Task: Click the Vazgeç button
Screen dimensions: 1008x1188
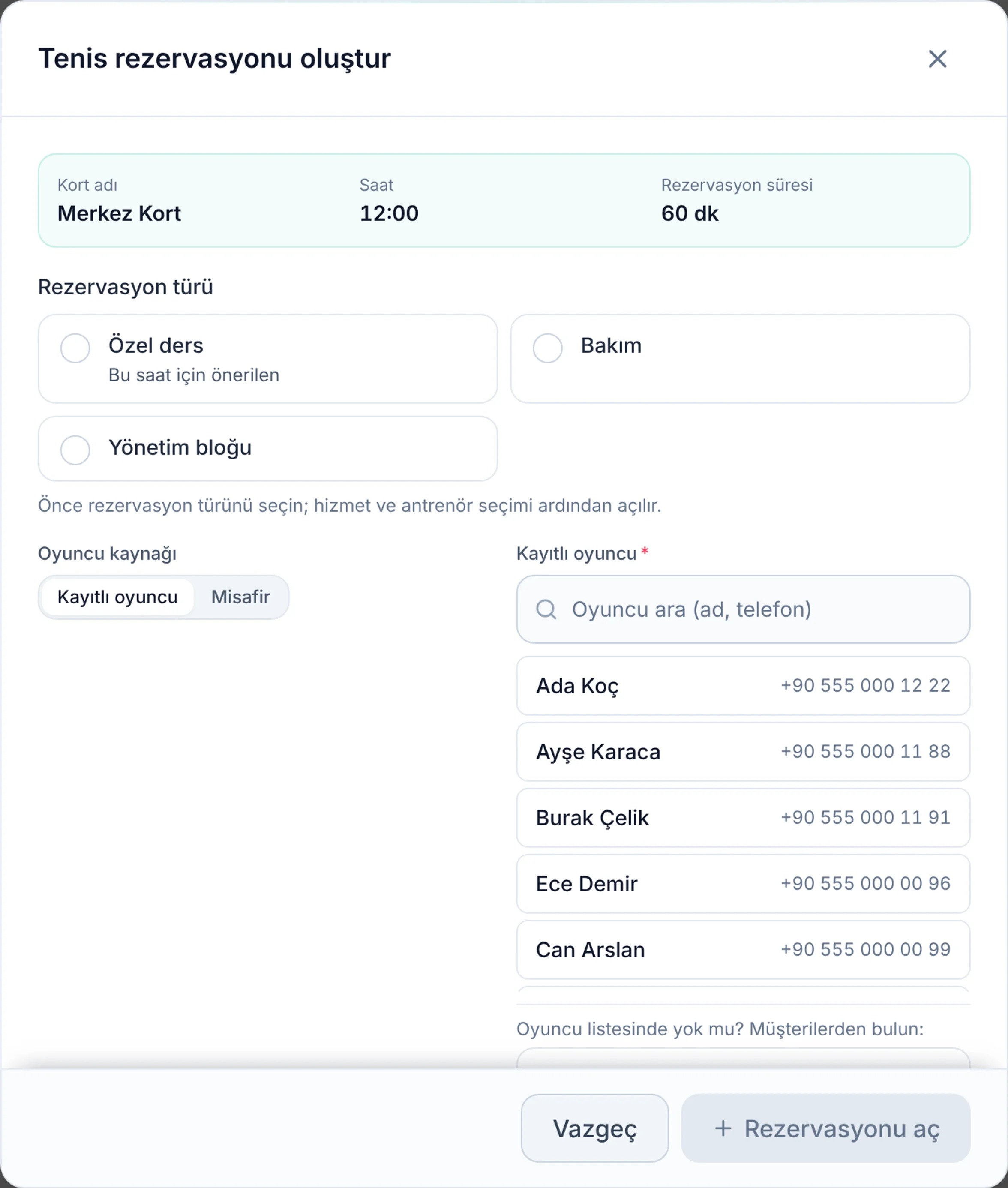Action: 594,1128
